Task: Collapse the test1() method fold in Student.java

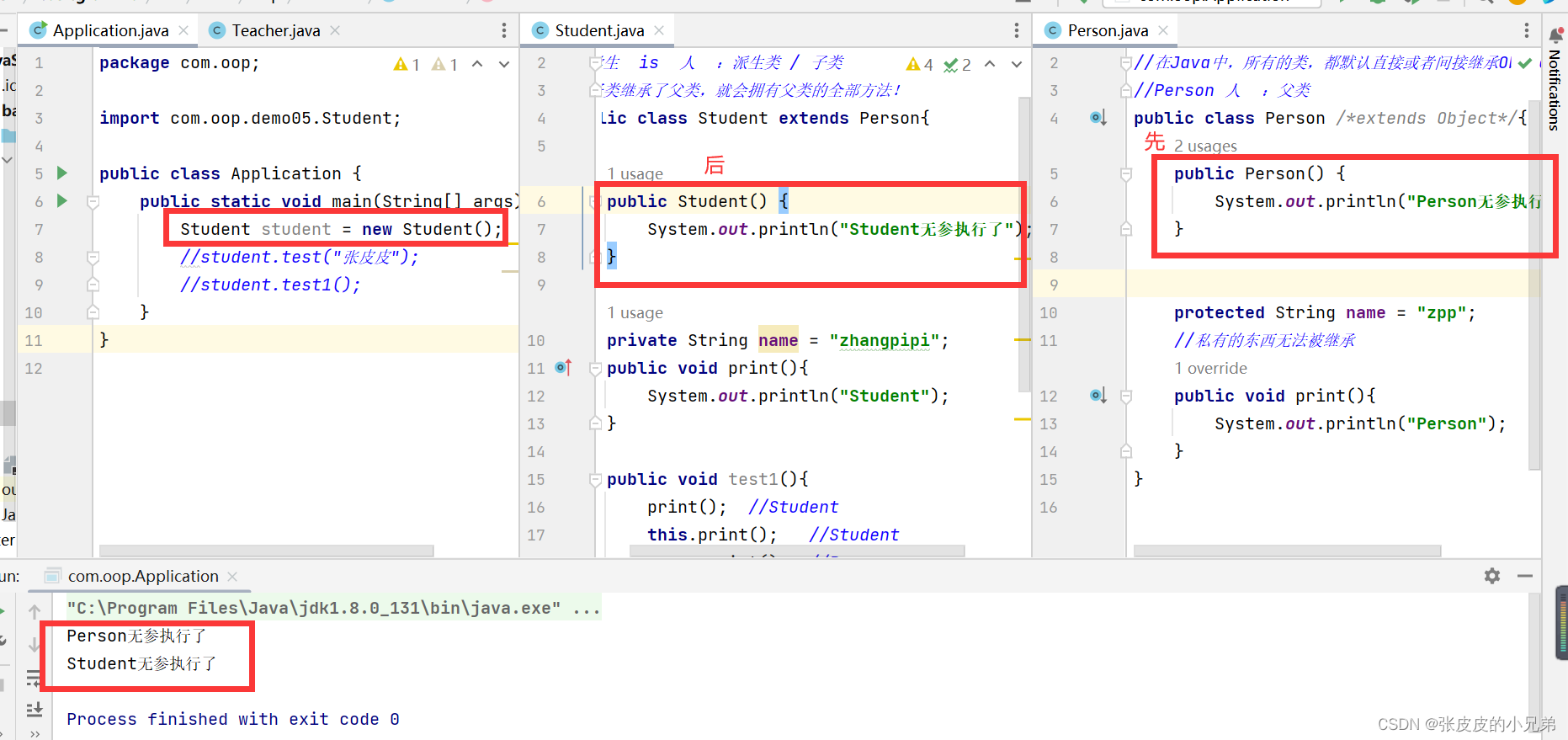Action: 596,480
